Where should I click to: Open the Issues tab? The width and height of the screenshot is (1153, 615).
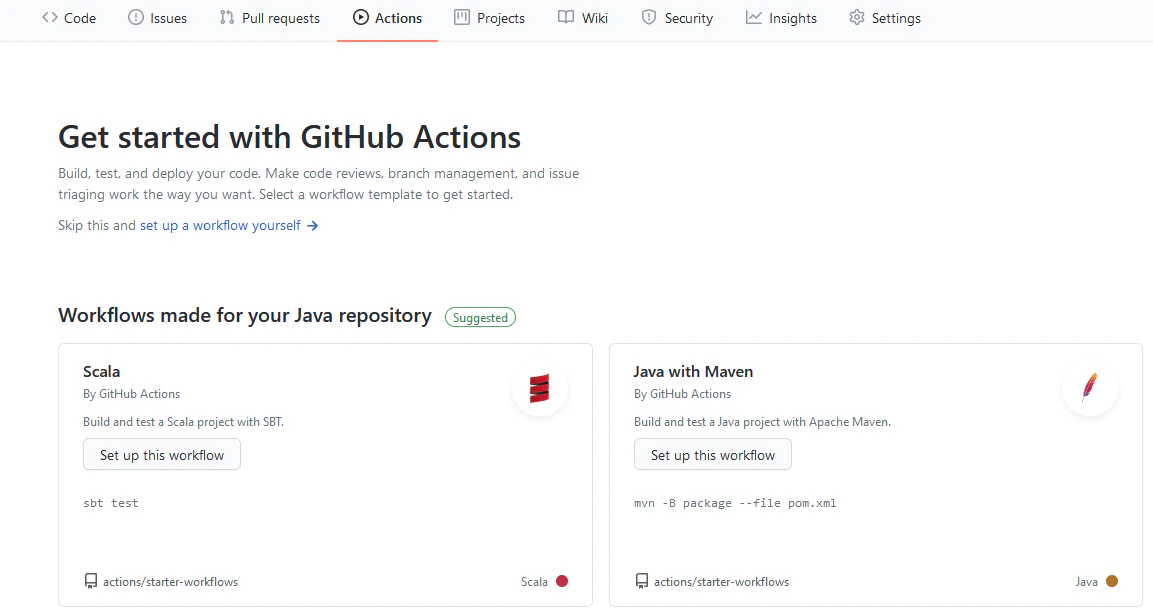[x=157, y=18]
